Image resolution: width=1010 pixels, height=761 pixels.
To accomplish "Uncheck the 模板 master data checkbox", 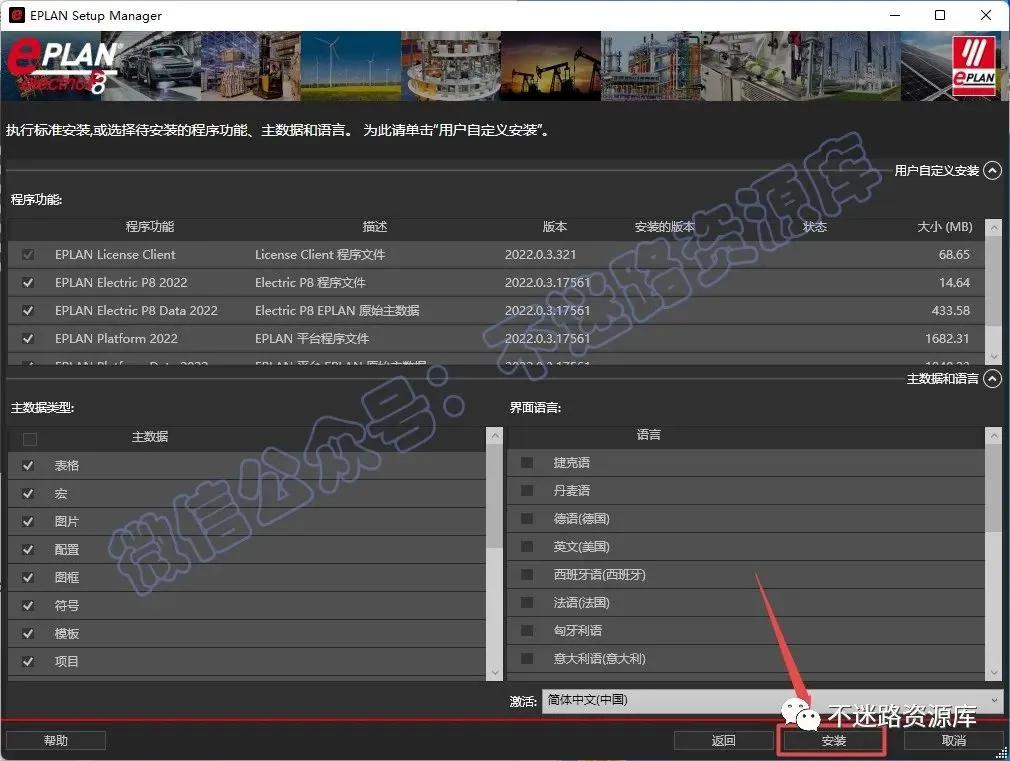I will point(28,633).
